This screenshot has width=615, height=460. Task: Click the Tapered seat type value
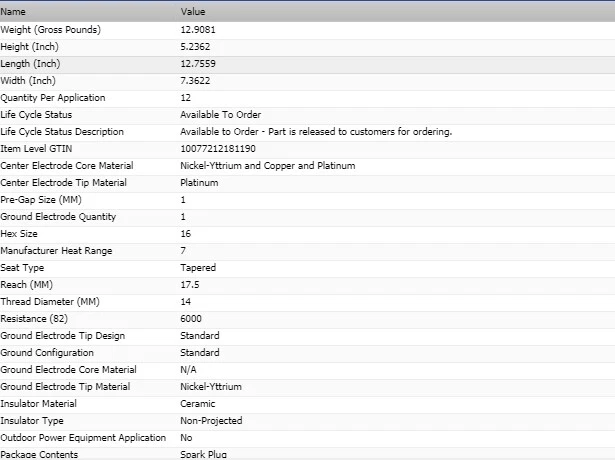(x=198, y=268)
